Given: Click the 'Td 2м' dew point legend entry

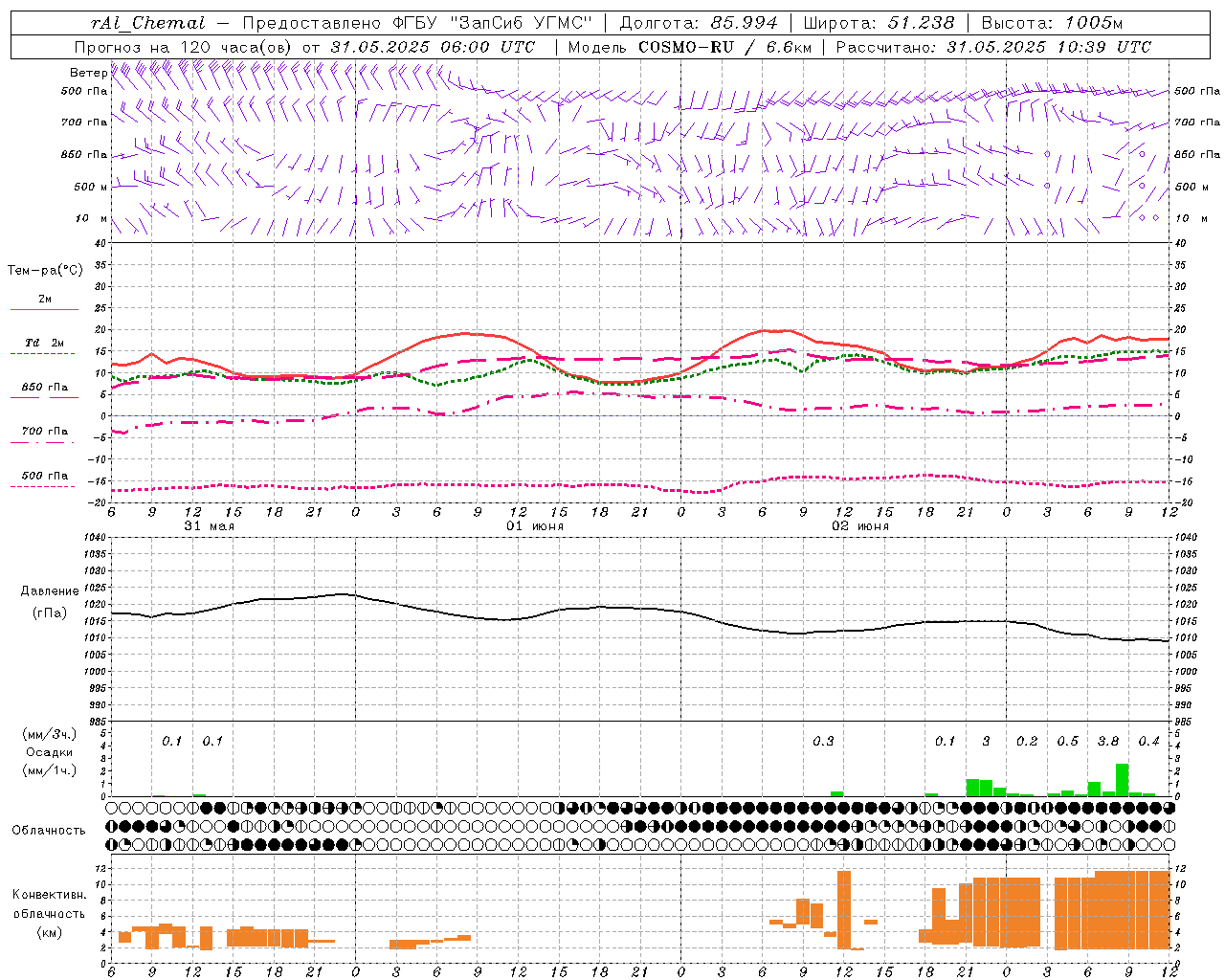Looking at the screenshot, I should [x=44, y=343].
